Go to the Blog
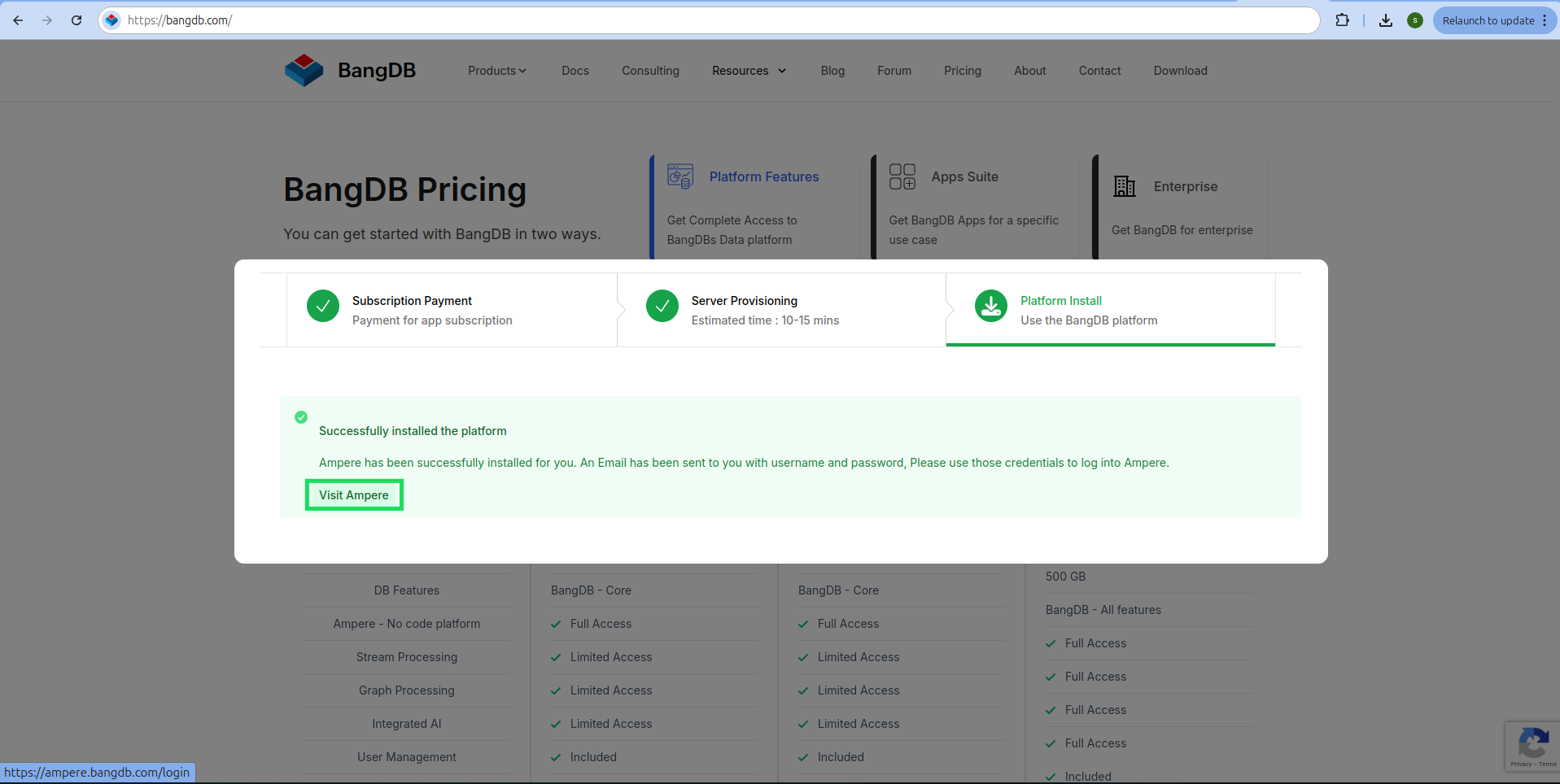 click(x=832, y=71)
